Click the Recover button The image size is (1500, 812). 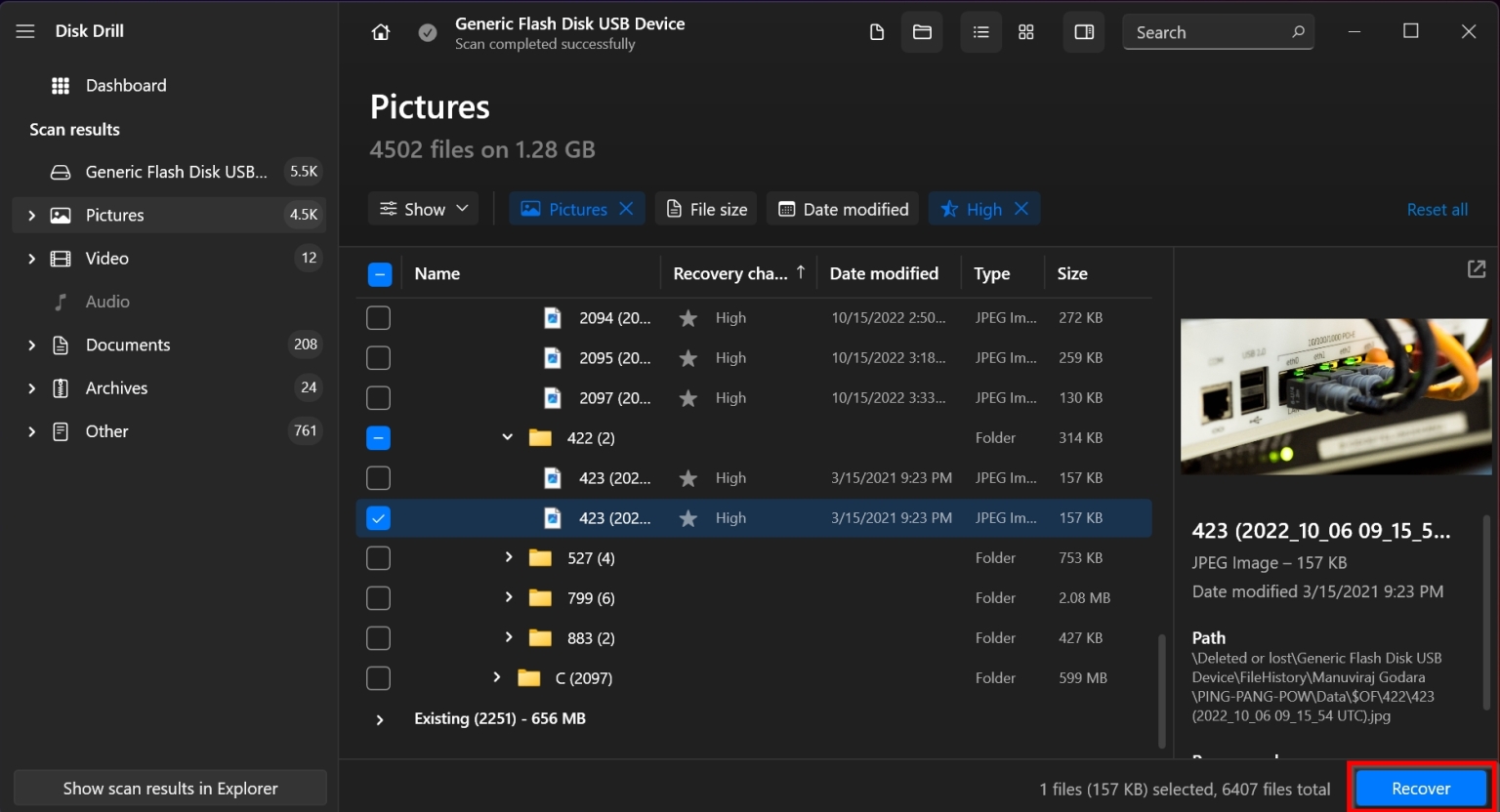1421,788
